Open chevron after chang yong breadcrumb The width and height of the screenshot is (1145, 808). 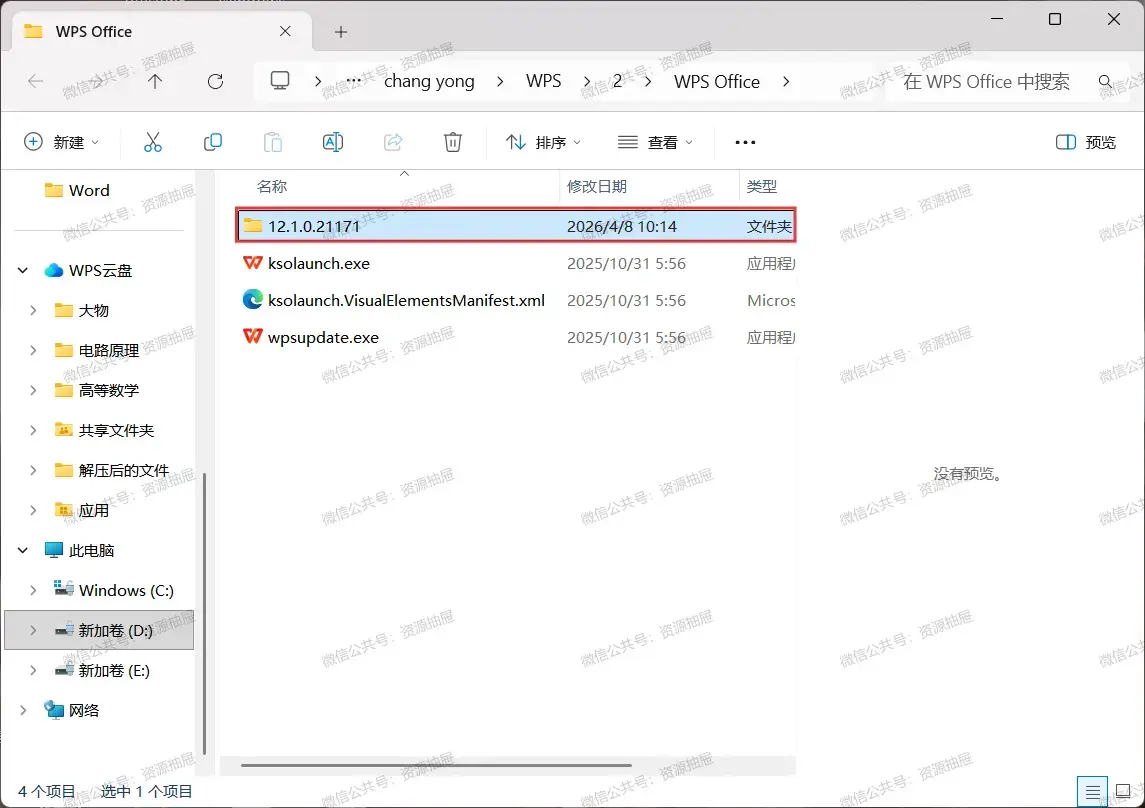(x=499, y=81)
